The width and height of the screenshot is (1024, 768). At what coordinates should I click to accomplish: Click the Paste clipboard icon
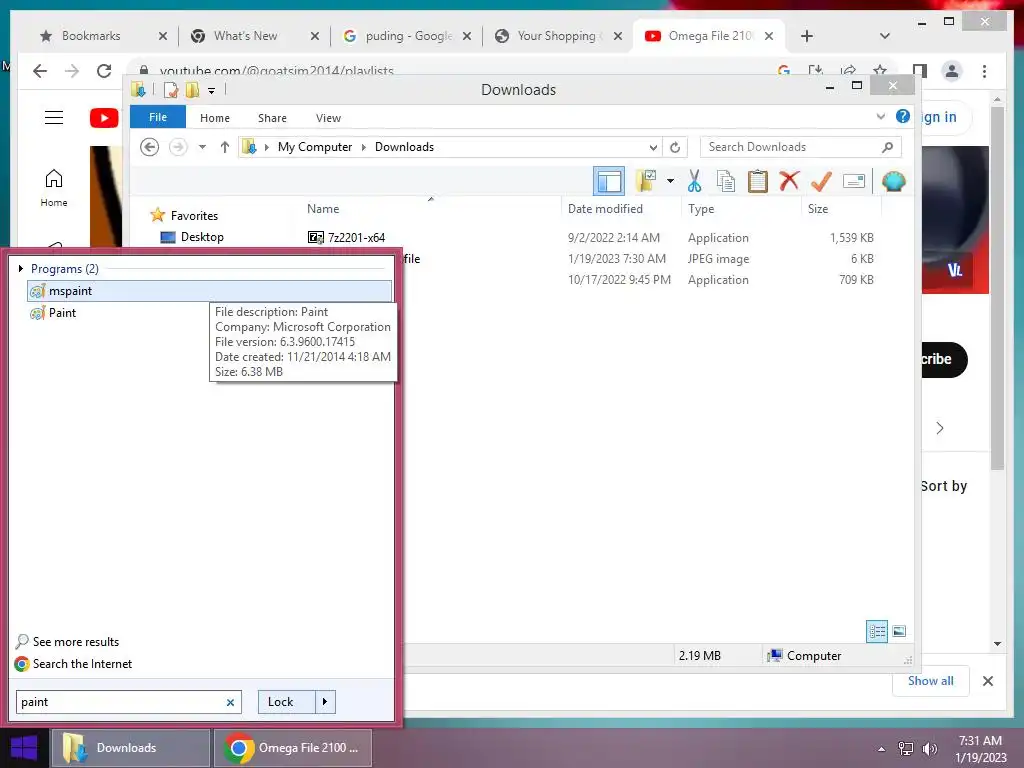(758, 181)
